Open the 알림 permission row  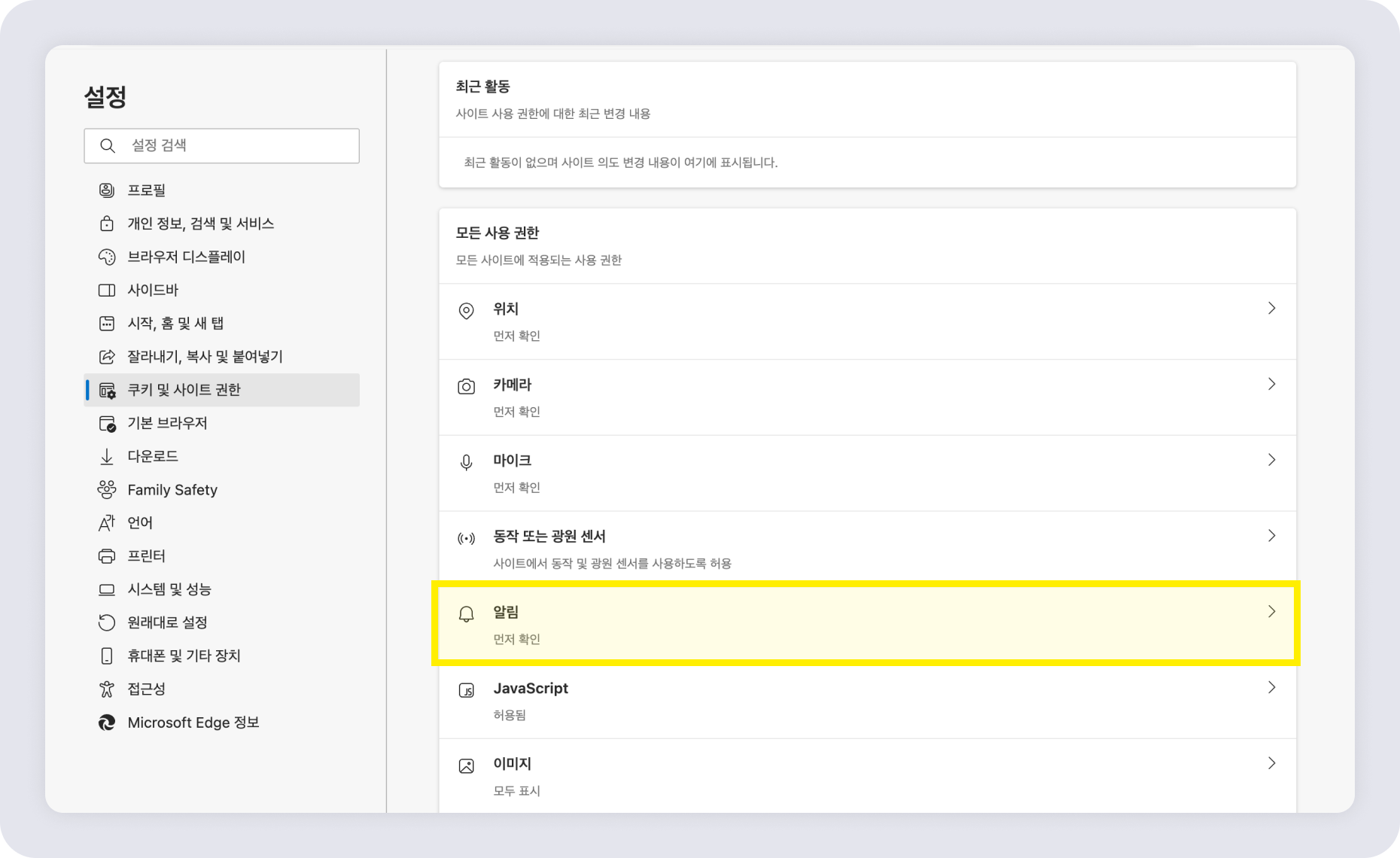[867, 624]
